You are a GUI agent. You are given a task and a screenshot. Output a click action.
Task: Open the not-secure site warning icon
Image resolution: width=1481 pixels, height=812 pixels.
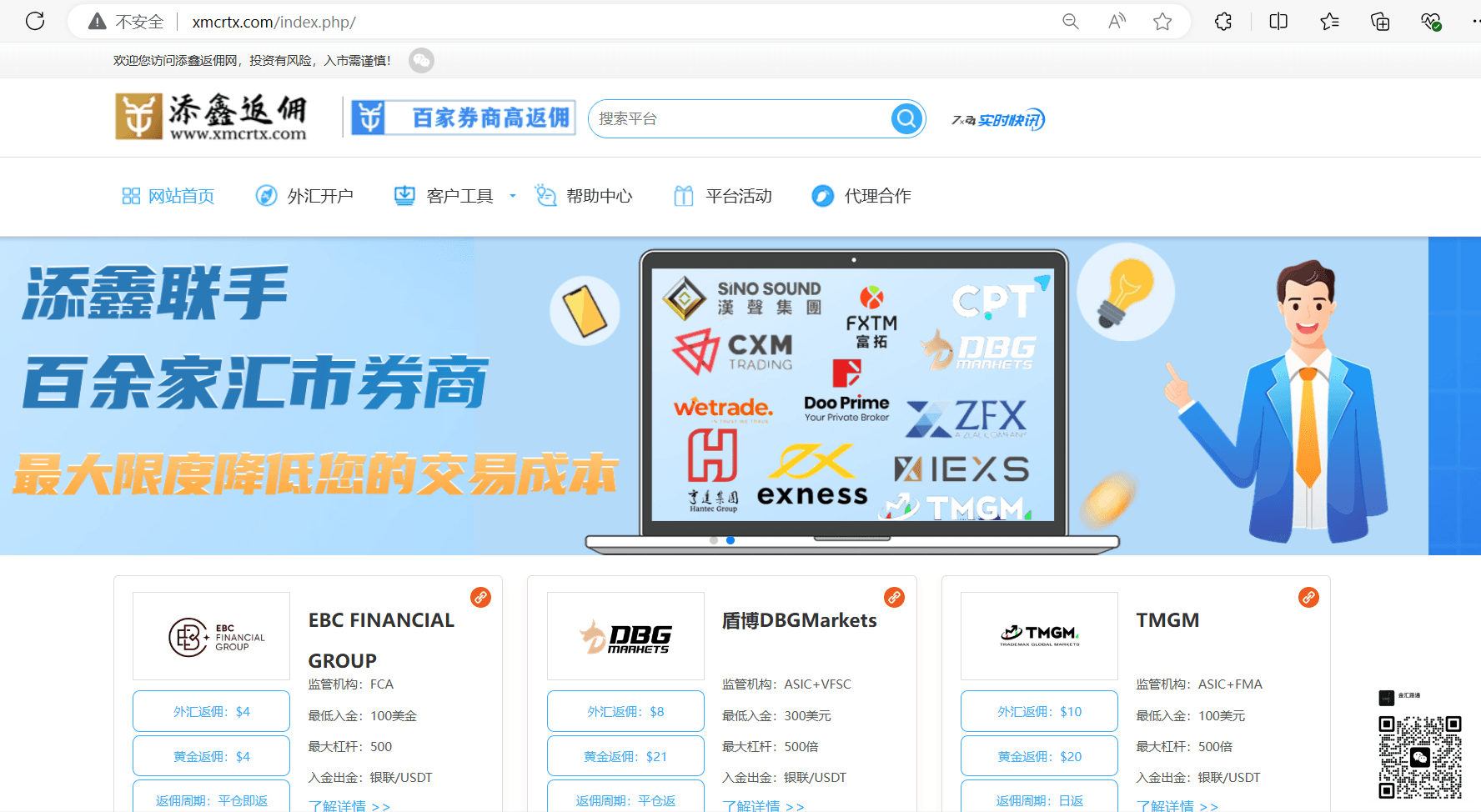coord(98,22)
